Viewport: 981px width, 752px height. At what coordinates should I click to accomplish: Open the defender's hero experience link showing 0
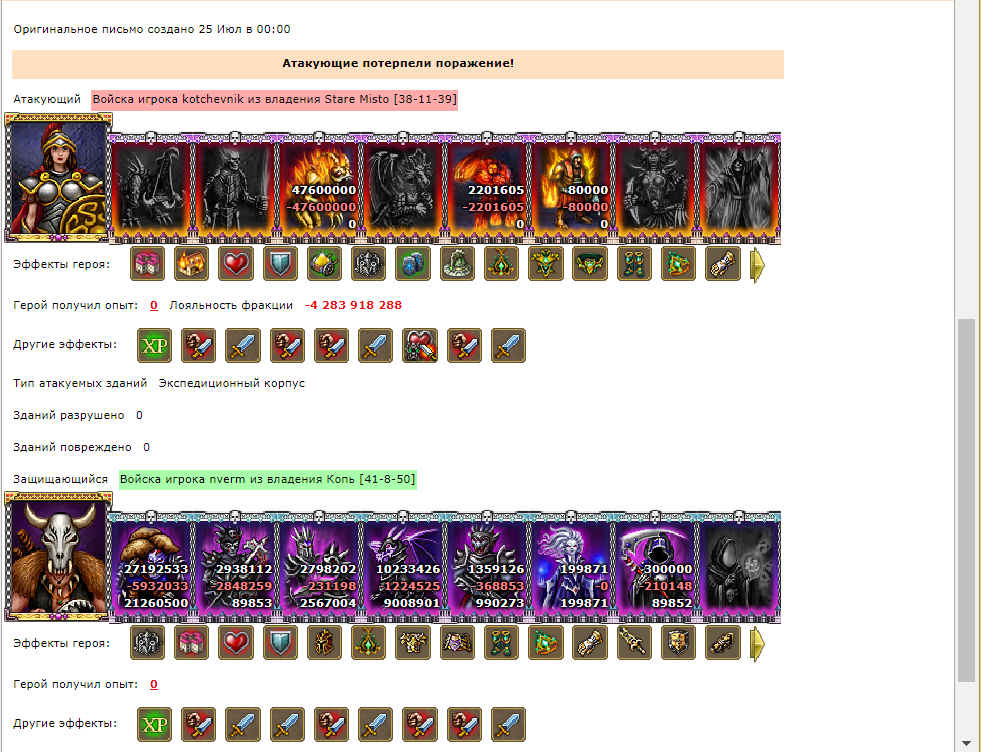coord(154,684)
